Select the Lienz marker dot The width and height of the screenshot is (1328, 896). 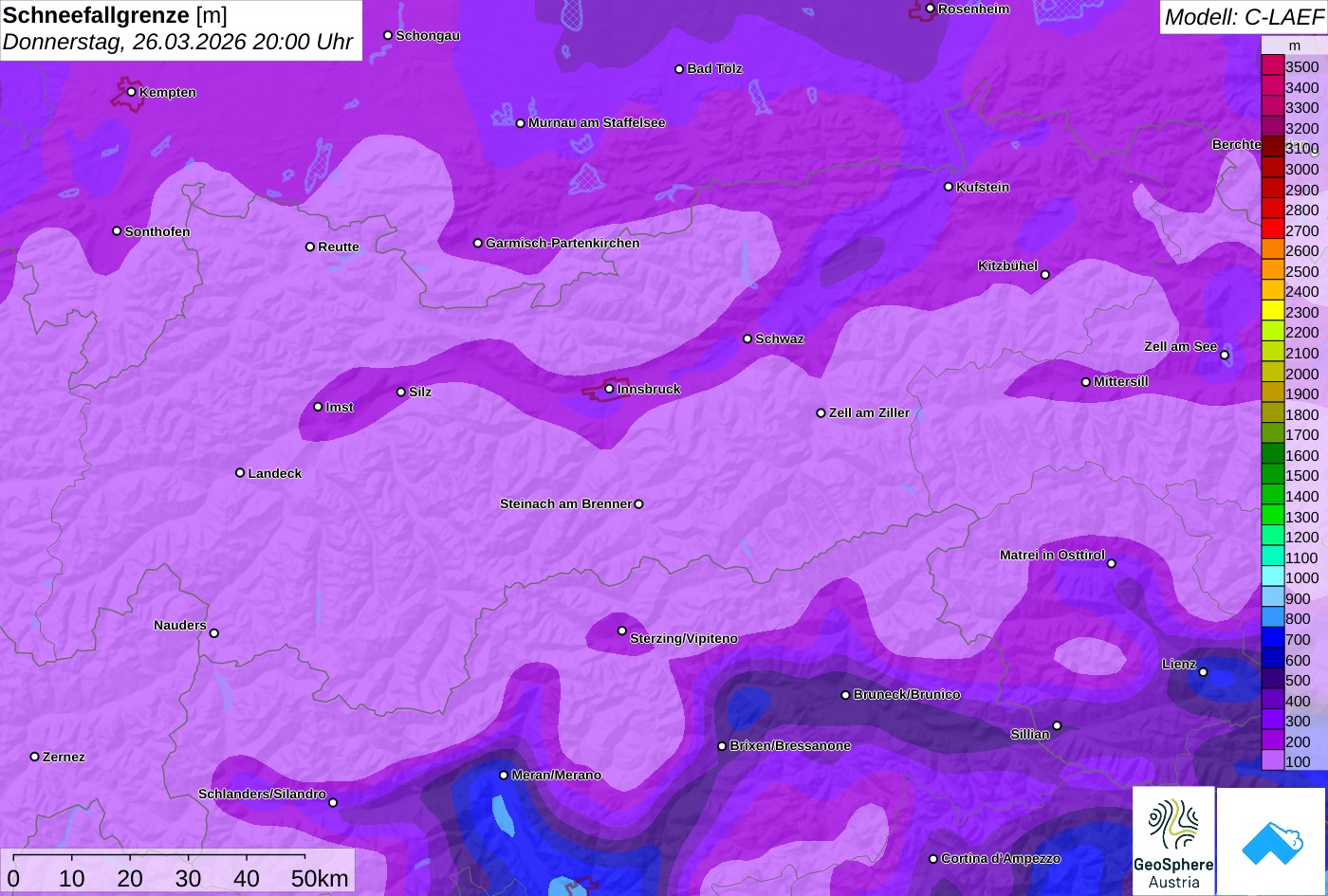[1203, 672]
